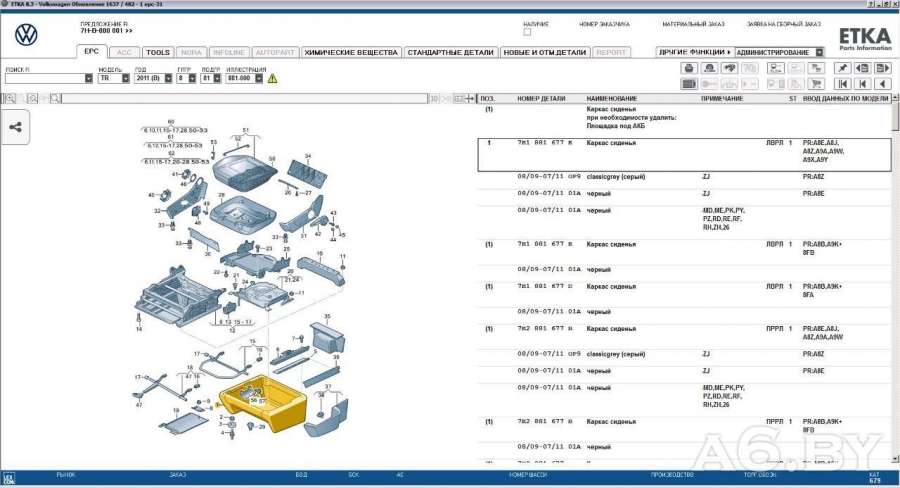Expand the Год dropdown showing 2011 (B)
The image size is (900, 488).
pos(168,78)
